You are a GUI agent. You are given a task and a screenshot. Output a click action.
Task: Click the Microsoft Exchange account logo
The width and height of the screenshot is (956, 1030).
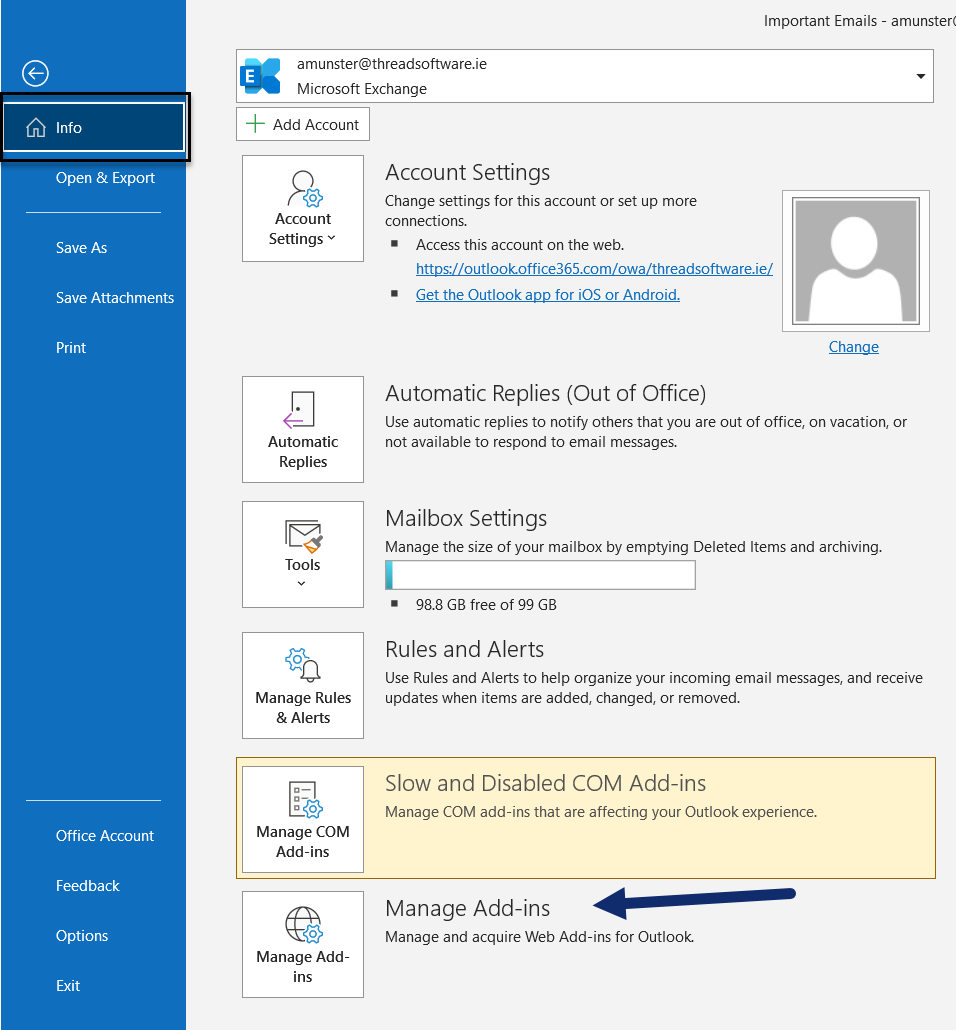click(x=260, y=76)
